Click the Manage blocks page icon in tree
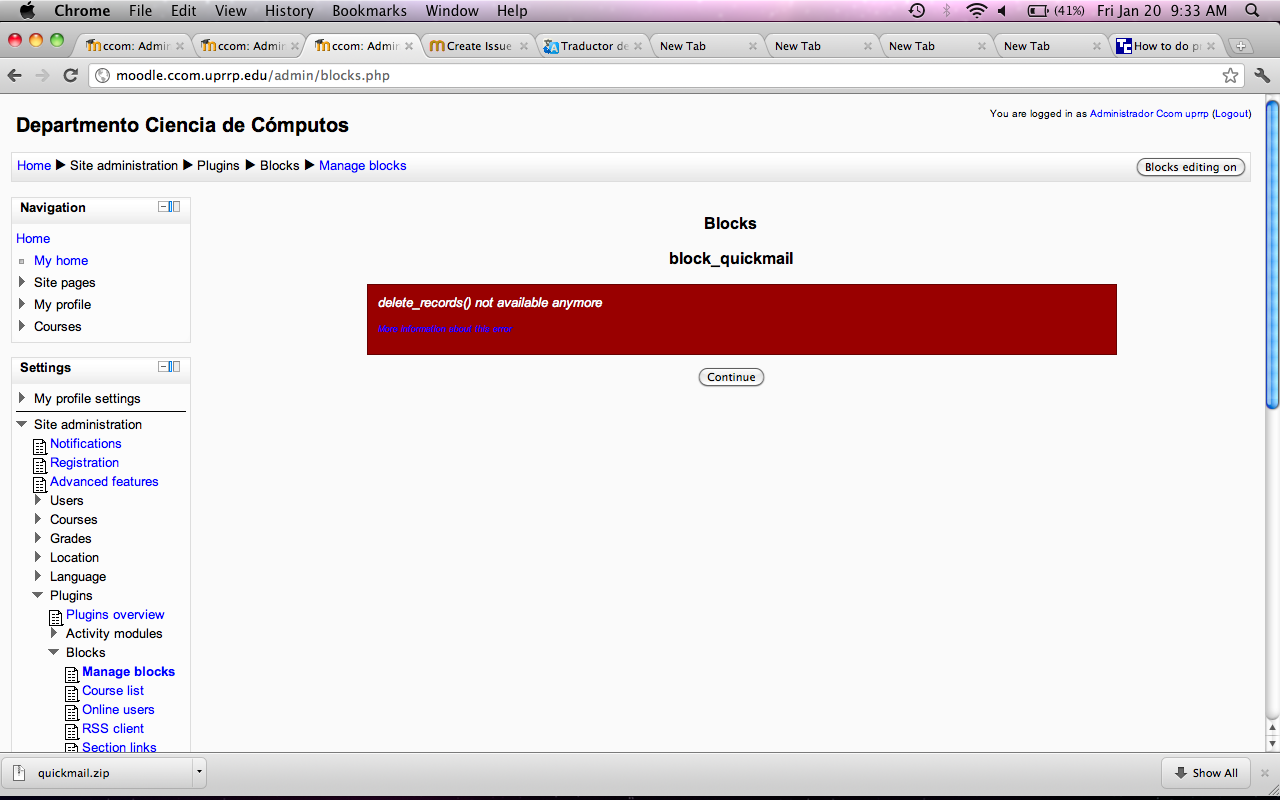Image resolution: width=1280 pixels, height=800 pixels. coord(72,674)
